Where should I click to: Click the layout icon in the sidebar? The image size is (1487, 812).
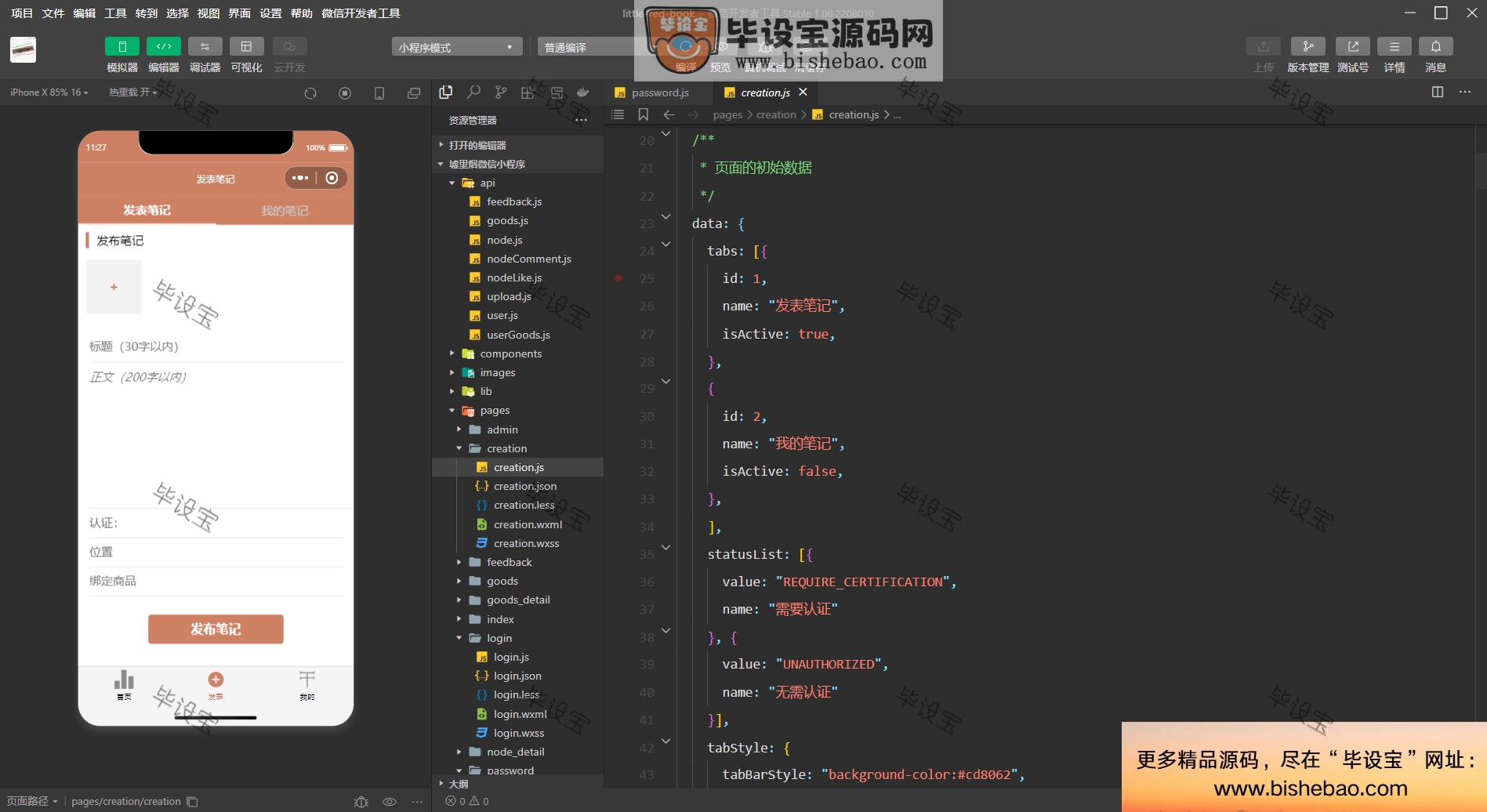(557, 92)
